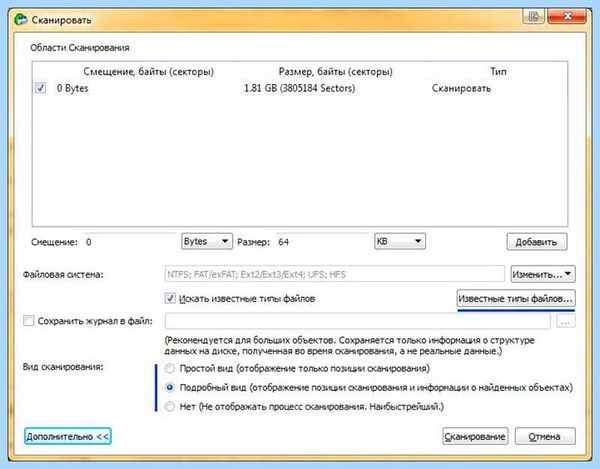Screen dimensions: 600x469
Task: Select Подробный вид radio button
Action: [170, 388]
